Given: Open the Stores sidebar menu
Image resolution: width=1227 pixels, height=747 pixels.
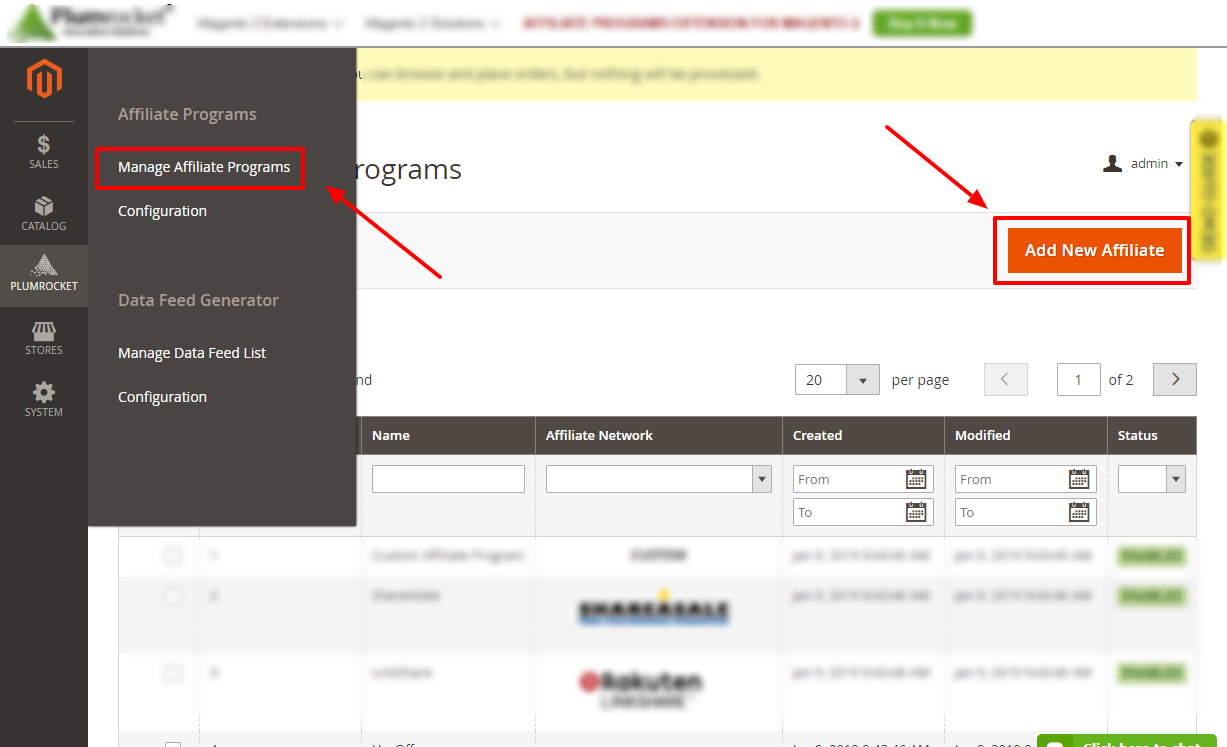Looking at the screenshot, I should tap(44, 338).
